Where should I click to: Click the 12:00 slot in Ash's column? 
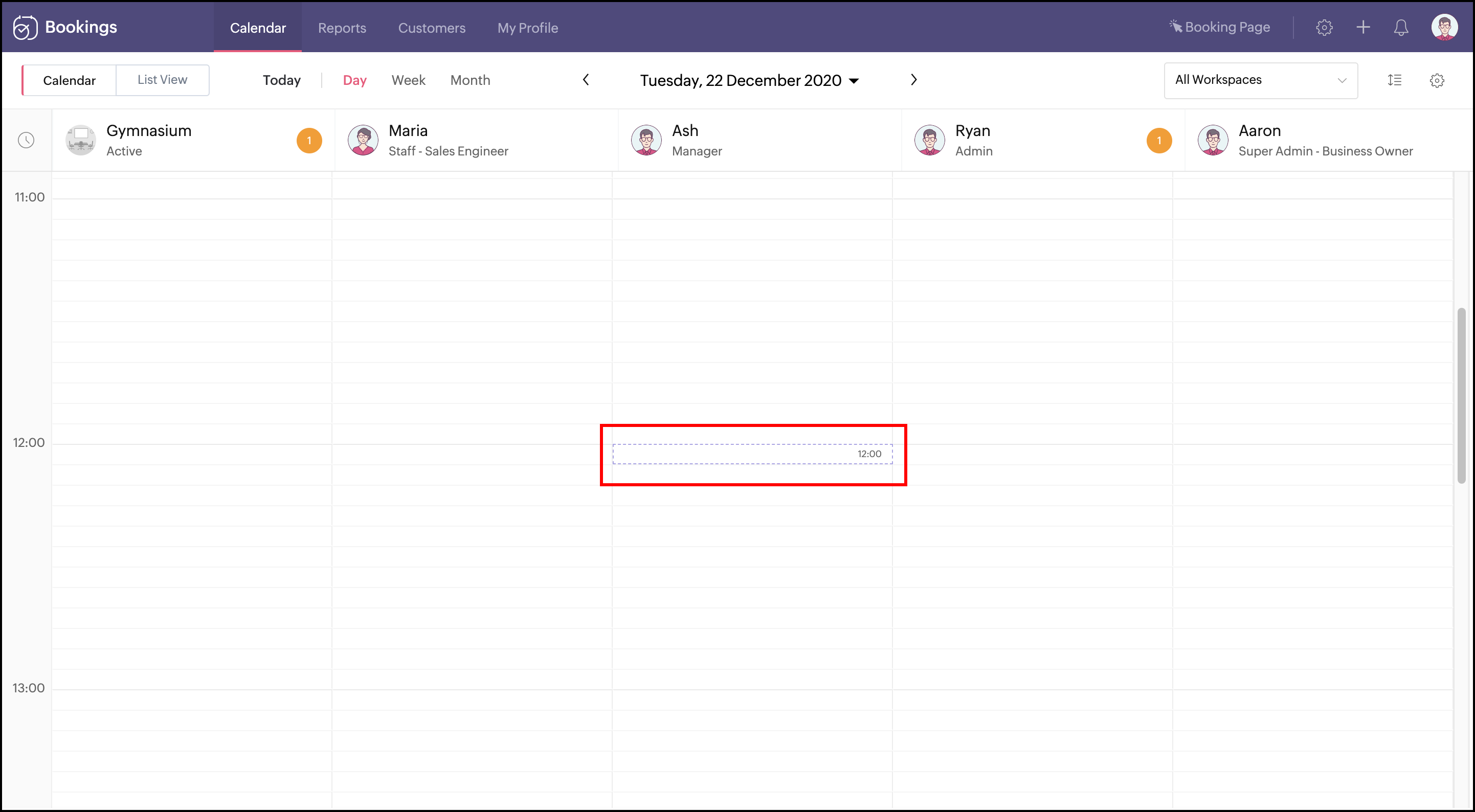tap(752, 454)
